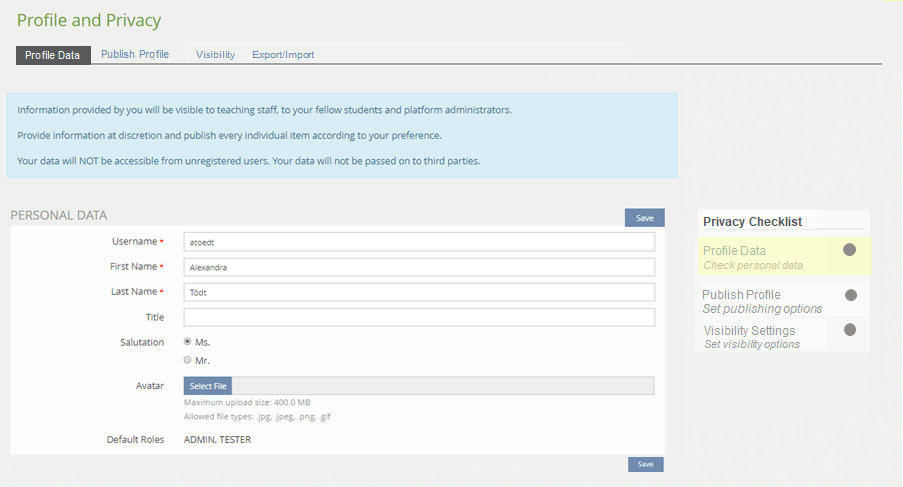Screen dimensions: 903x487
Task: Click the Select File avatar button
Action: [208, 386]
